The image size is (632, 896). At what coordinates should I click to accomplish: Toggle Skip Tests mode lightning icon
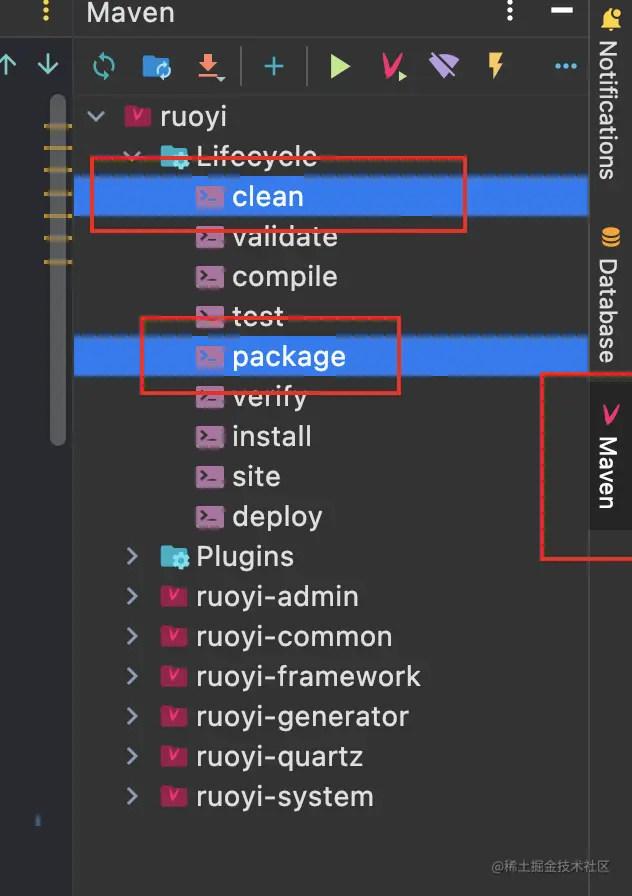(x=495, y=67)
